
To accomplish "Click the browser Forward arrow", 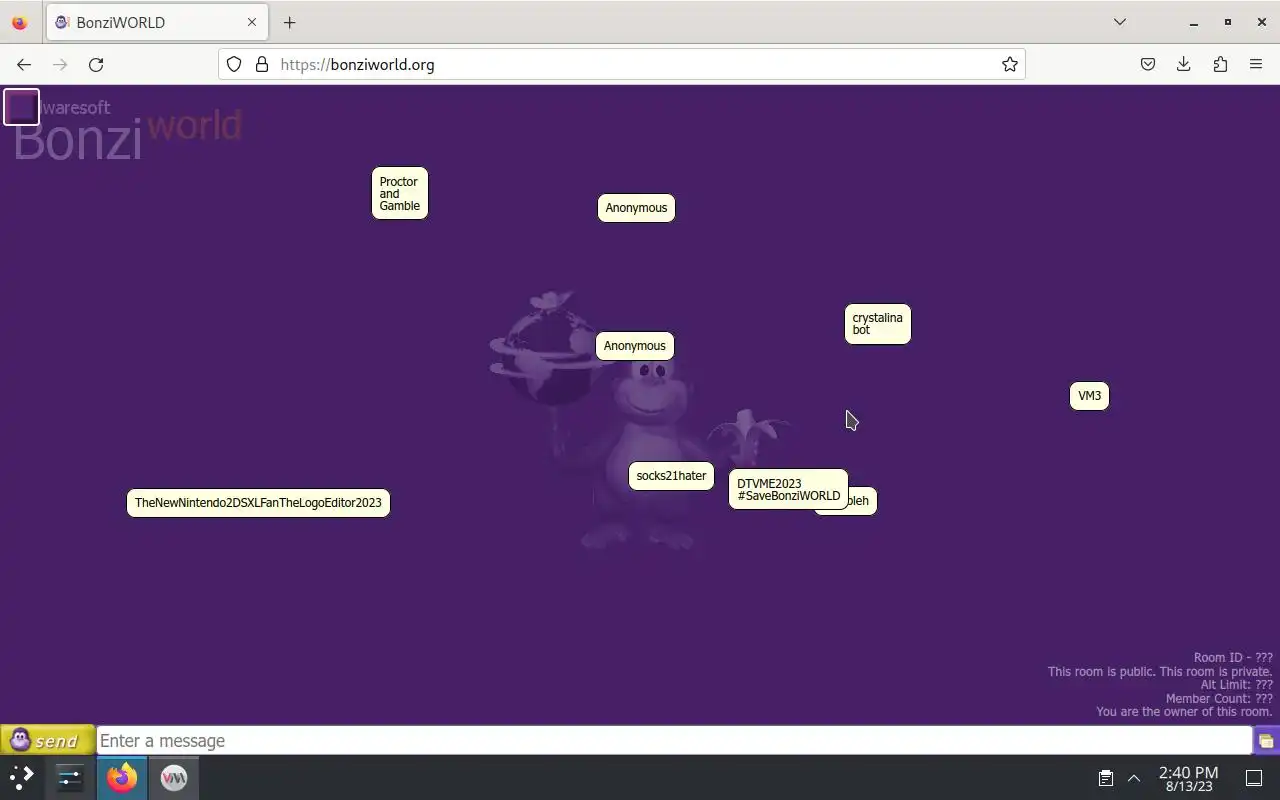I will (60, 64).
